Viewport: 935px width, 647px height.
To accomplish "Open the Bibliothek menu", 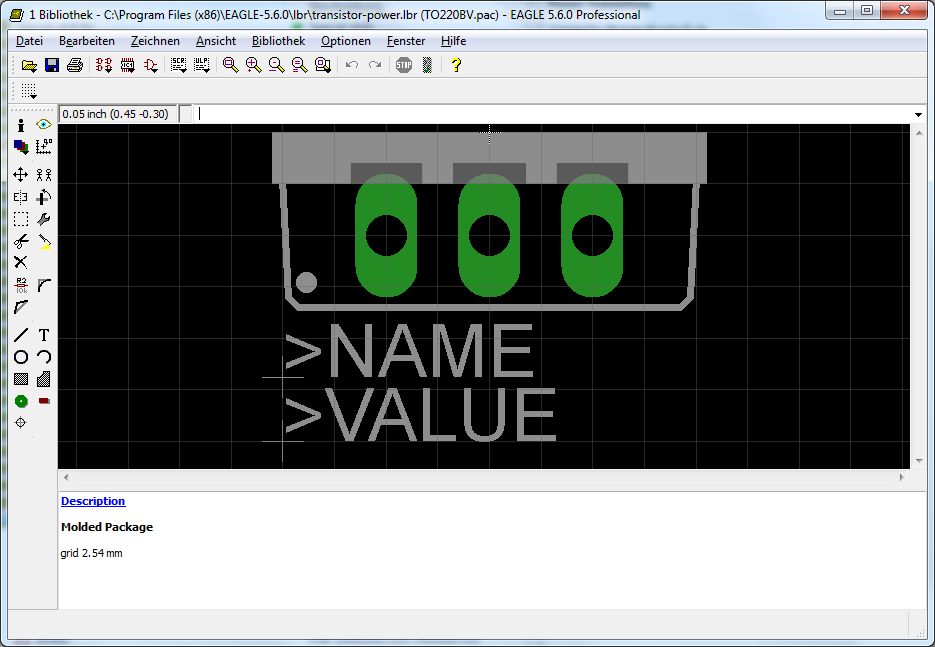I will pos(278,41).
